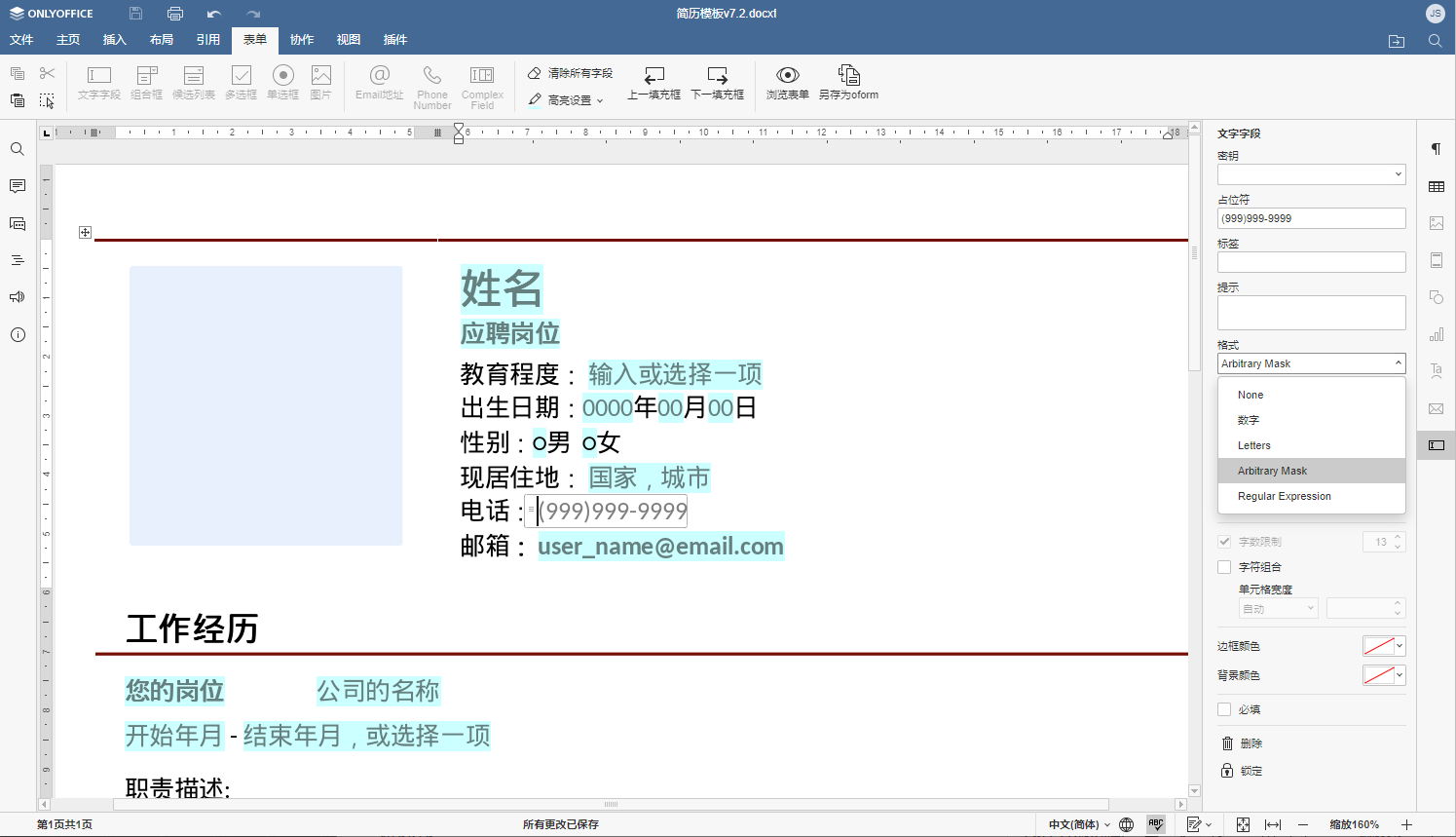1456x837 pixels.
Task: Insert a dropdown list (候选列表)
Action: (194, 83)
